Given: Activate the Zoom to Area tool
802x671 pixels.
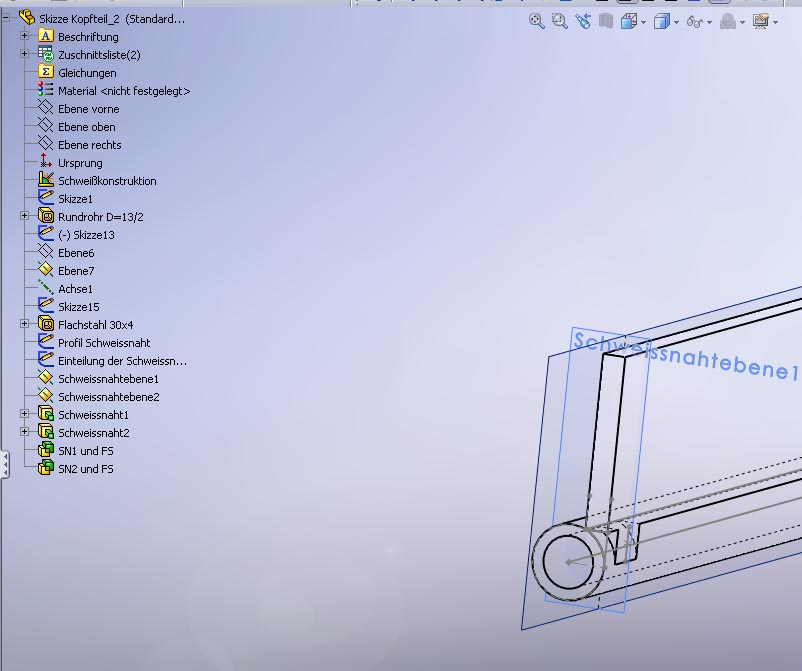Looking at the screenshot, I should point(560,21).
